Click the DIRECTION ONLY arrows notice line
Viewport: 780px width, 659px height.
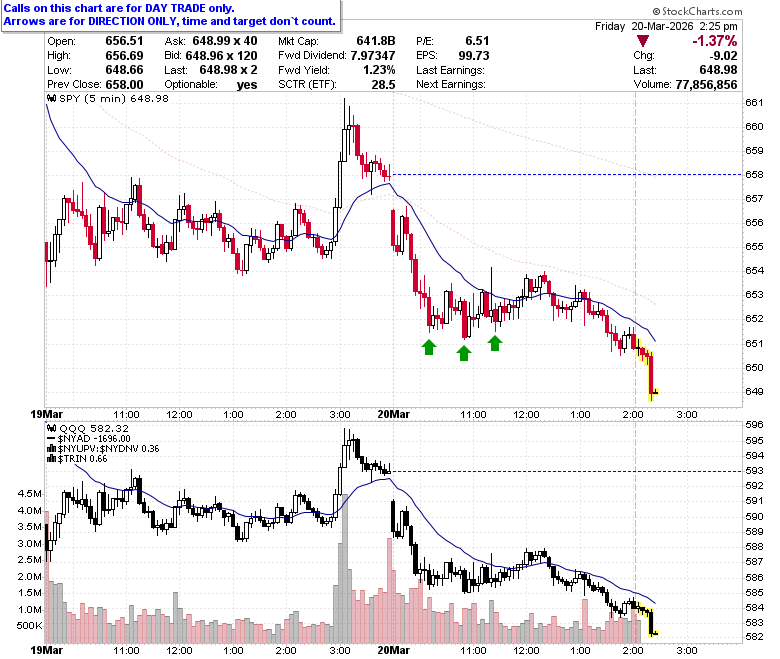click(170, 21)
